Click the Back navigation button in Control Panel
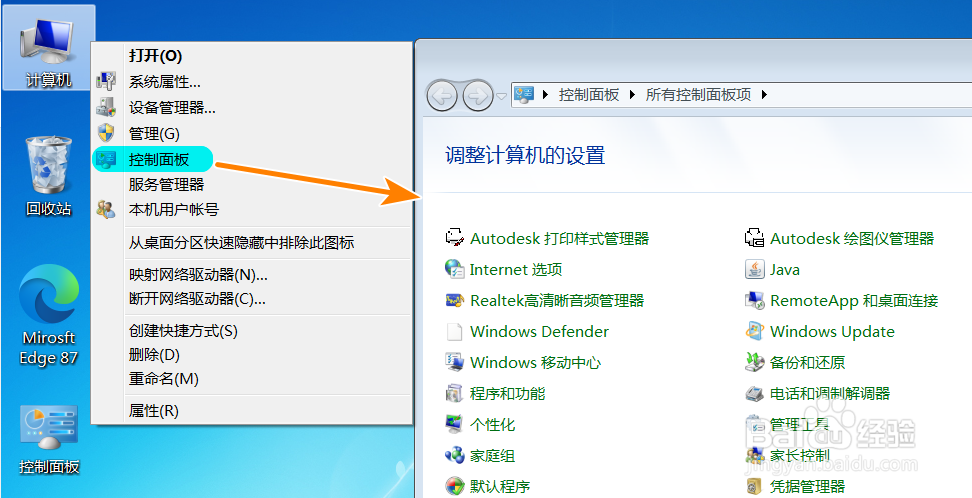 tap(441, 96)
